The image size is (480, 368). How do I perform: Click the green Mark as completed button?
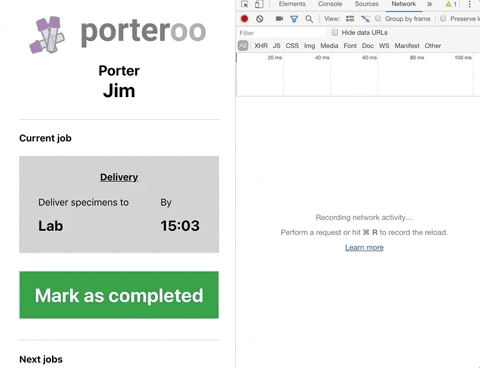119,295
